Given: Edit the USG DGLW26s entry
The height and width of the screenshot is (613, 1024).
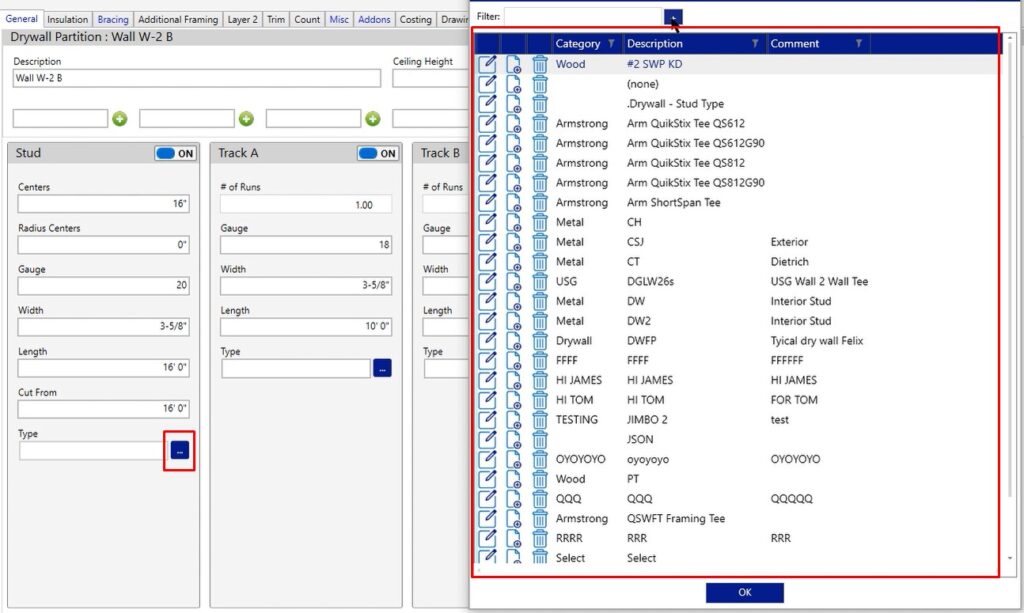Looking at the screenshot, I should [489, 281].
